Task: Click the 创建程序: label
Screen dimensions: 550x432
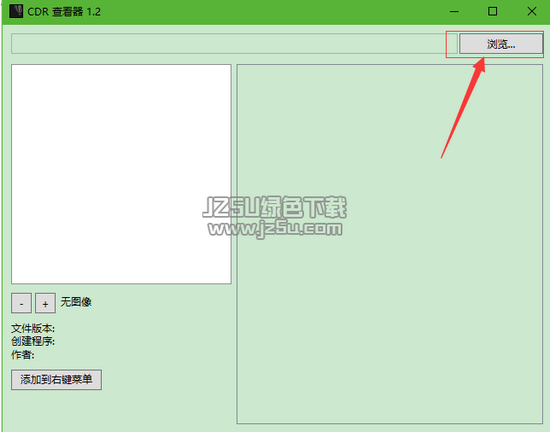Action: coord(33,341)
